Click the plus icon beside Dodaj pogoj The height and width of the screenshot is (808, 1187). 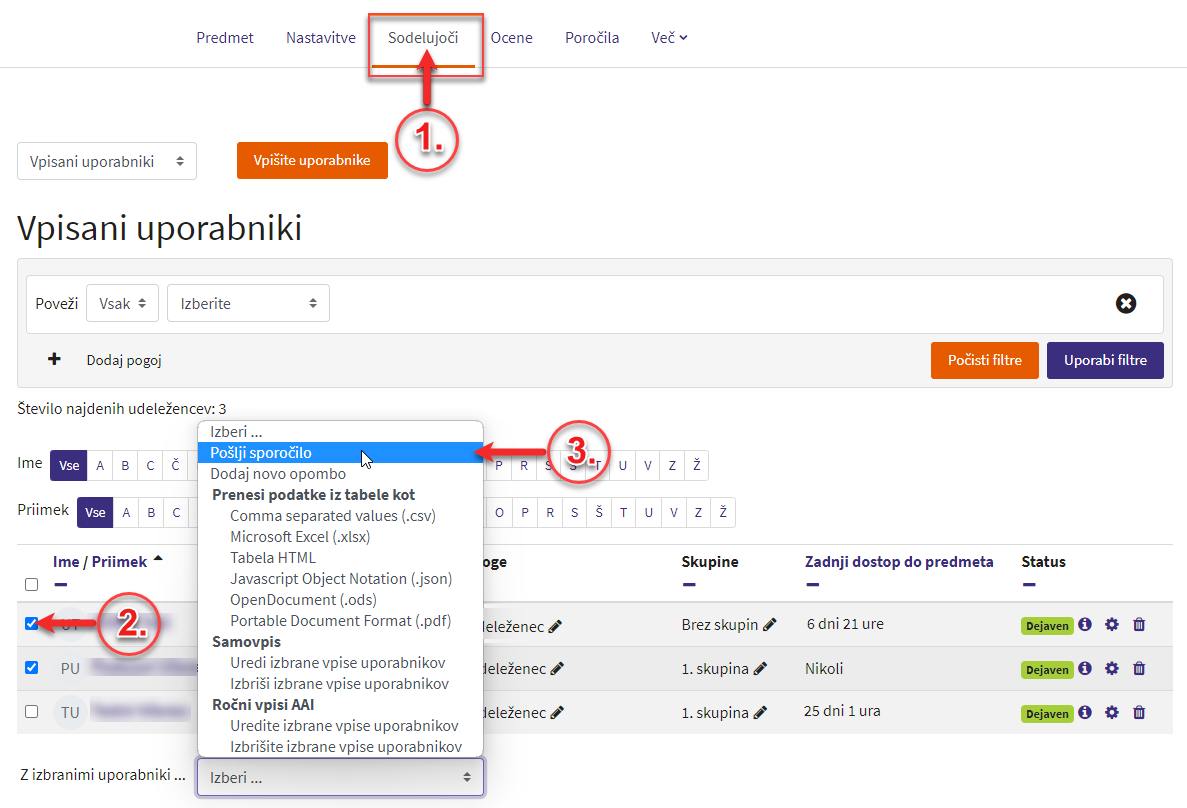coord(55,359)
